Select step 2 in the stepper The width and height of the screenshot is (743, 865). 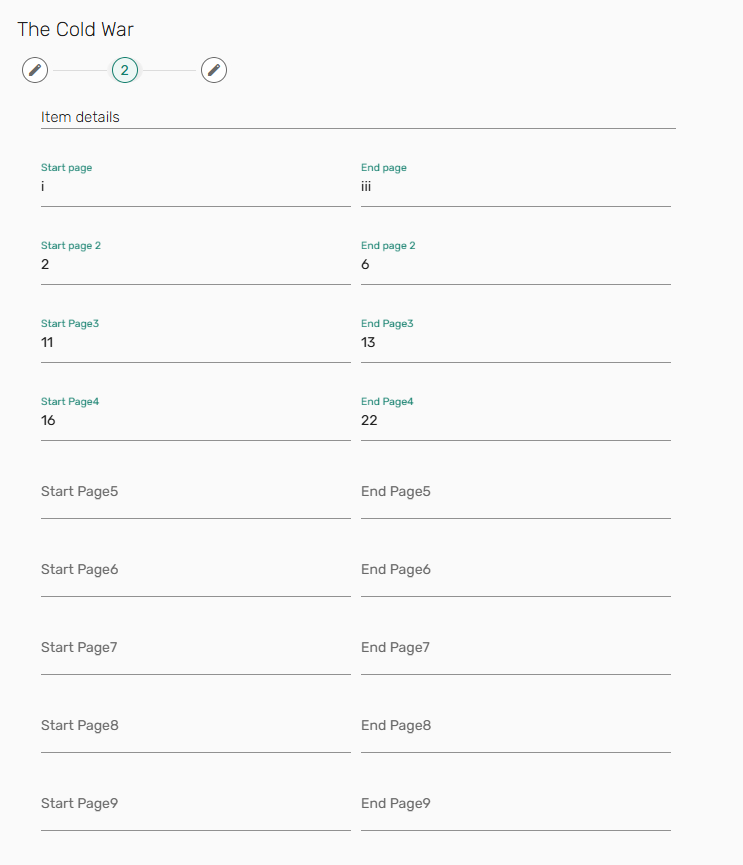[125, 70]
